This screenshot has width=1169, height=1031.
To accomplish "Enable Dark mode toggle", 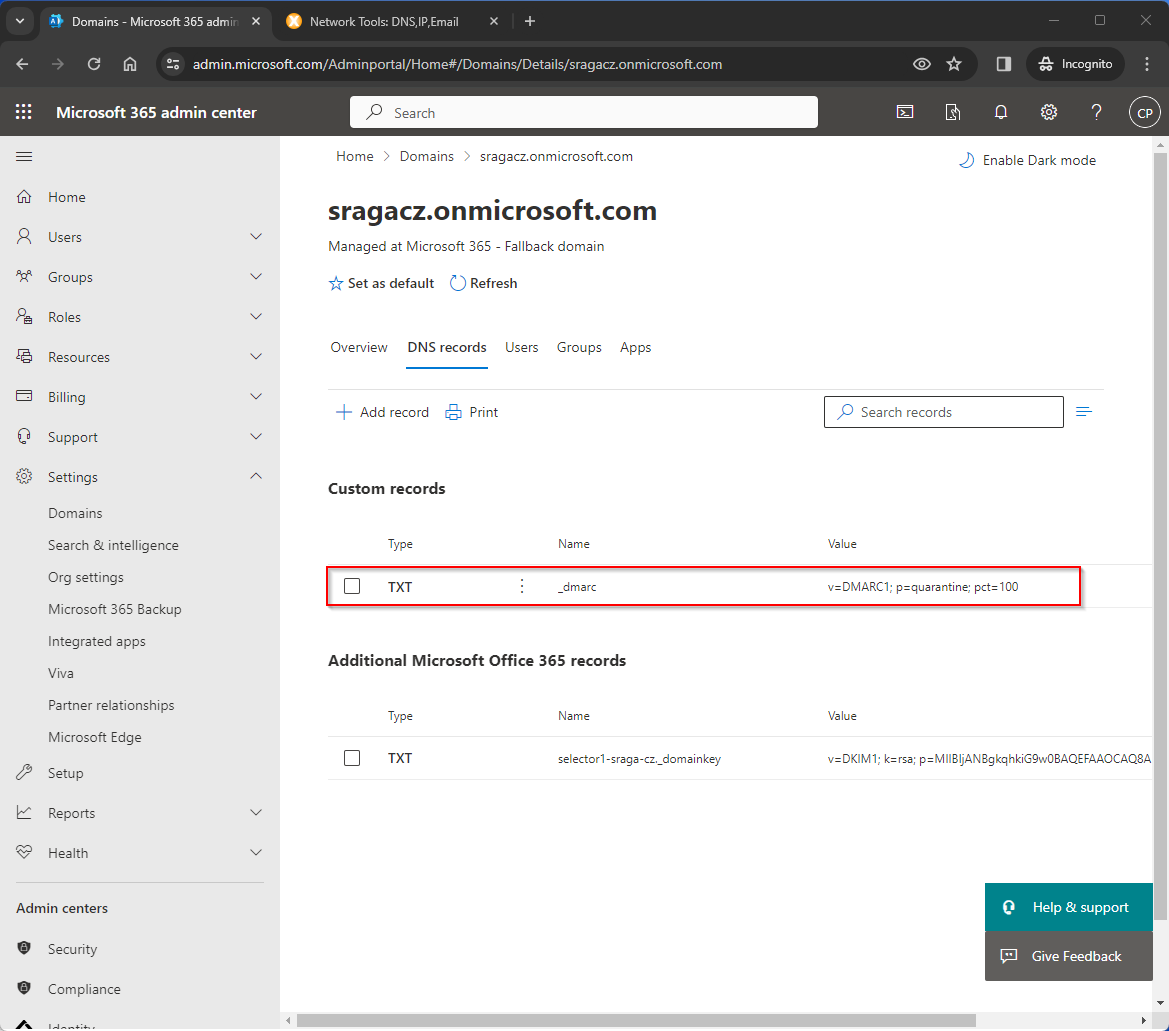I will coord(1027,160).
